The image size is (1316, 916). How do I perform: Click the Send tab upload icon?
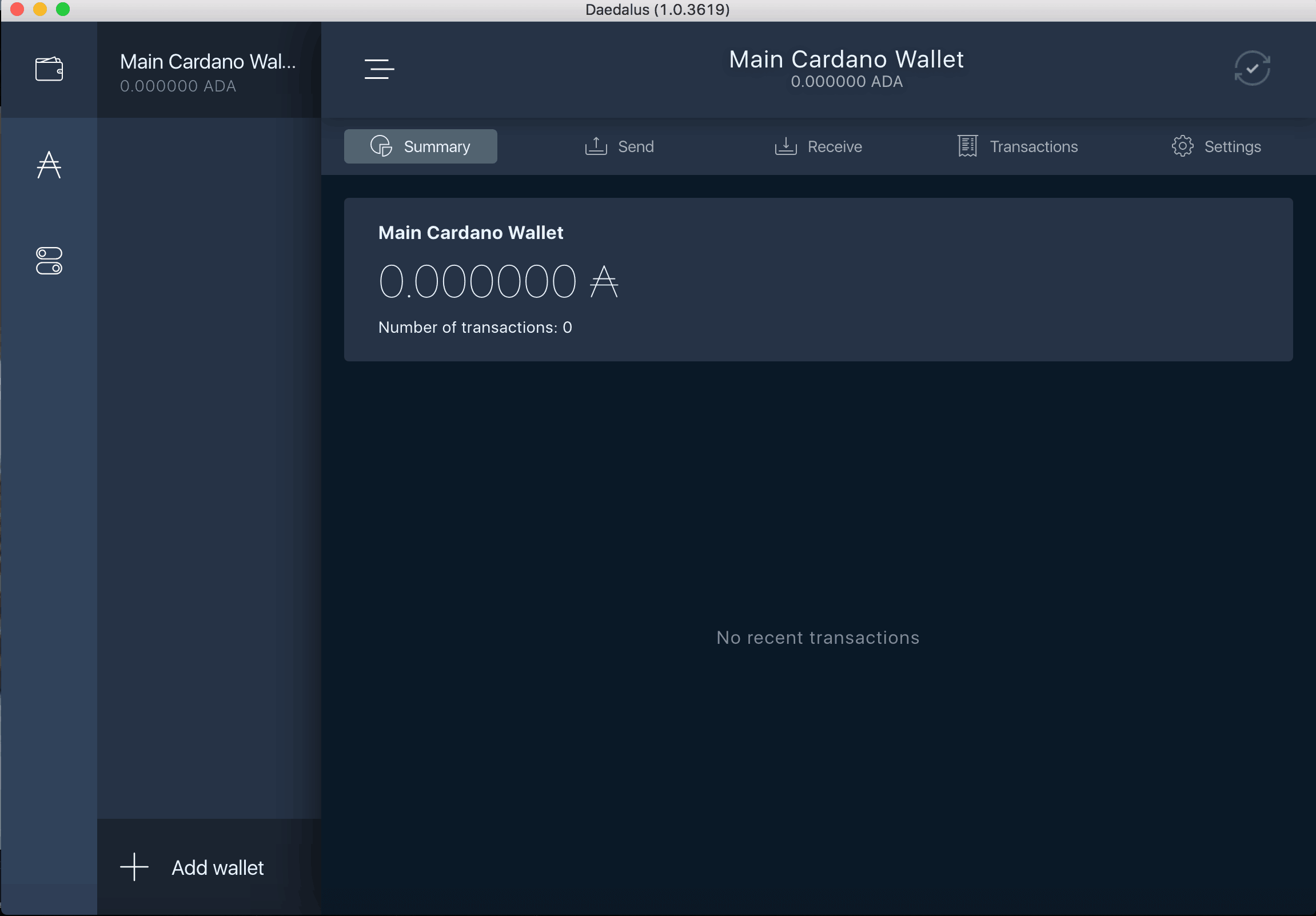pyautogui.click(x=595, y=146)
